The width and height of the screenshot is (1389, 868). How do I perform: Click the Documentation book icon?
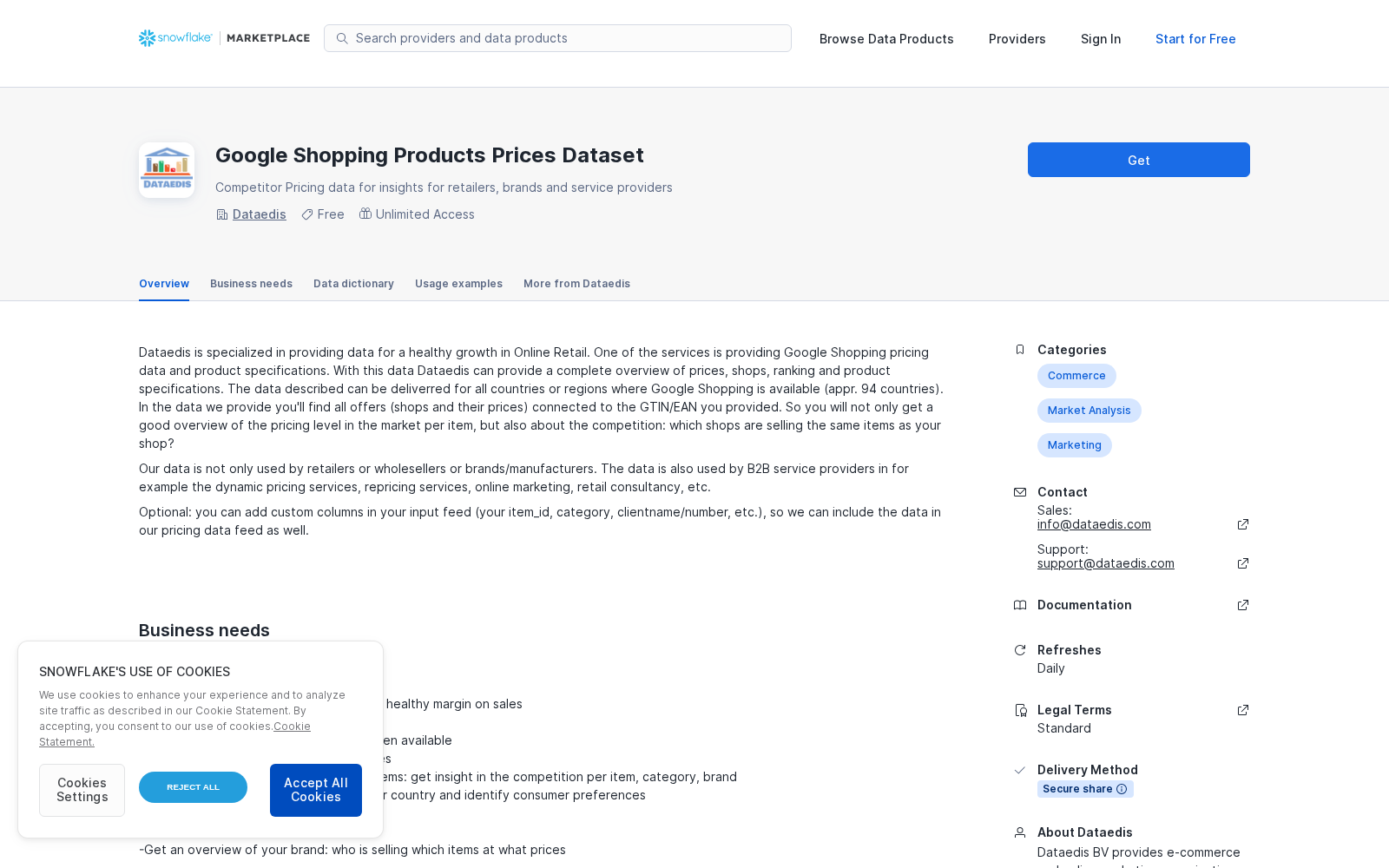coord(1020,605)
